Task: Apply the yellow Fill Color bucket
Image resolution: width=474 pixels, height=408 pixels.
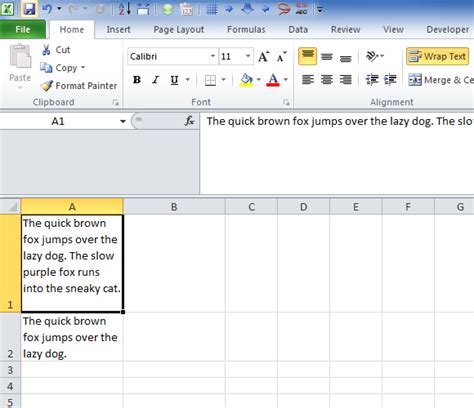Action: coord(246,80)
